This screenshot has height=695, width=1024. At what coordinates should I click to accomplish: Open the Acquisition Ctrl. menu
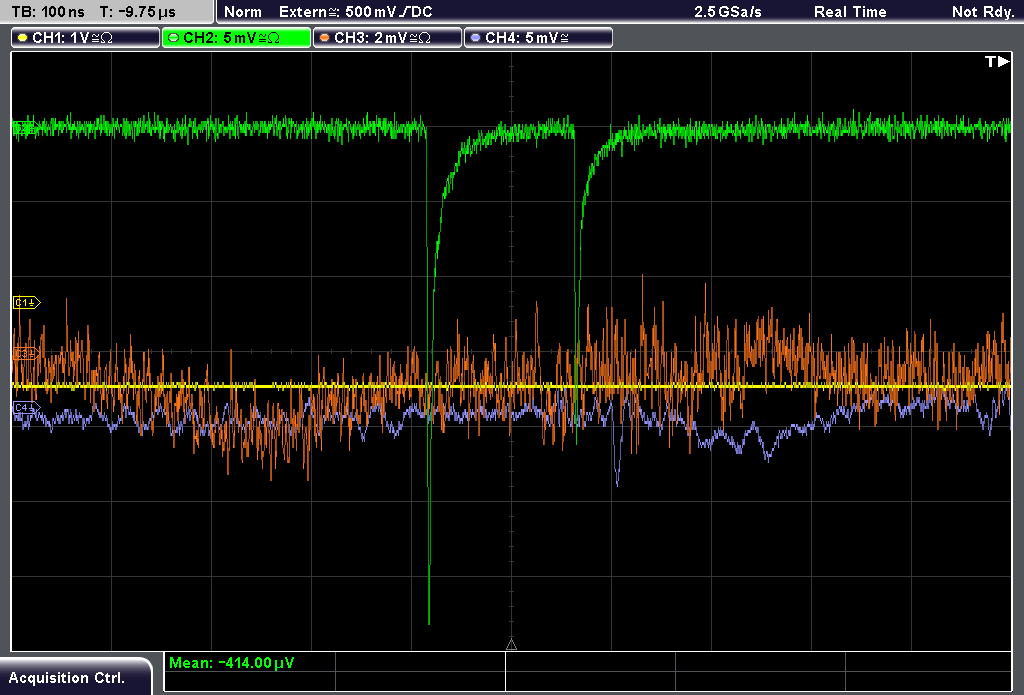[75, 677]
